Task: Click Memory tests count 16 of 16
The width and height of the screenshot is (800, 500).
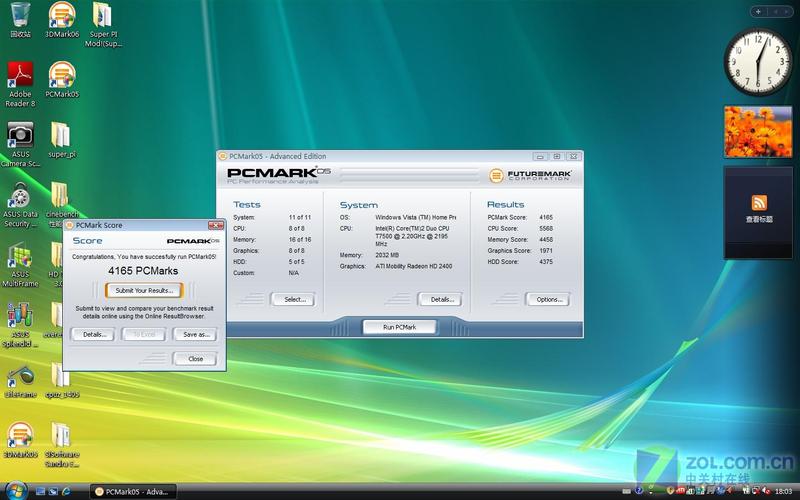Action: tap(300, 239)
